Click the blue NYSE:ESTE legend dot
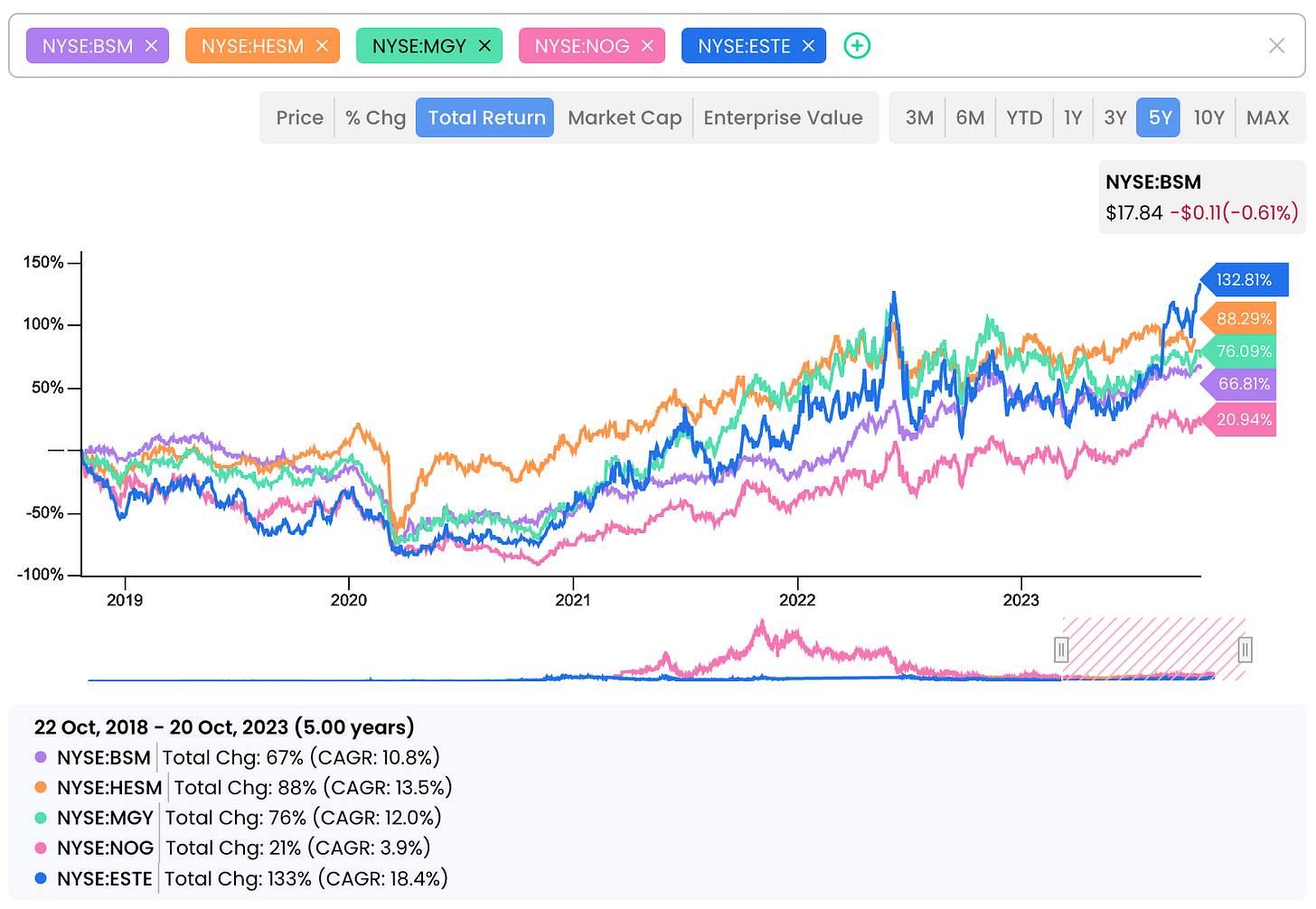1316x909 pixels. point(41,878)
